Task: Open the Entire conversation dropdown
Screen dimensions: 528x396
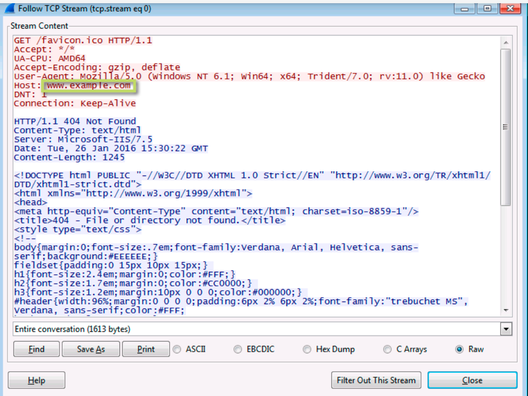Action: pos(263,329)
